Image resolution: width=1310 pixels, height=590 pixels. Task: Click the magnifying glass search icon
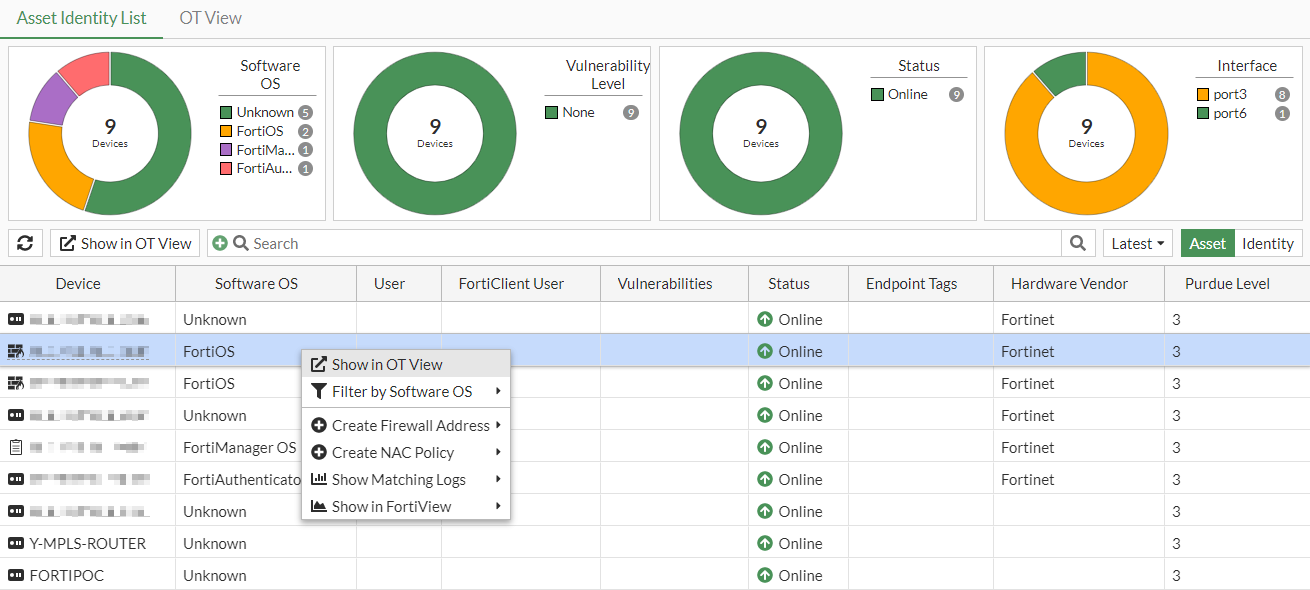pyautogui.click(x=1077, y=243)
